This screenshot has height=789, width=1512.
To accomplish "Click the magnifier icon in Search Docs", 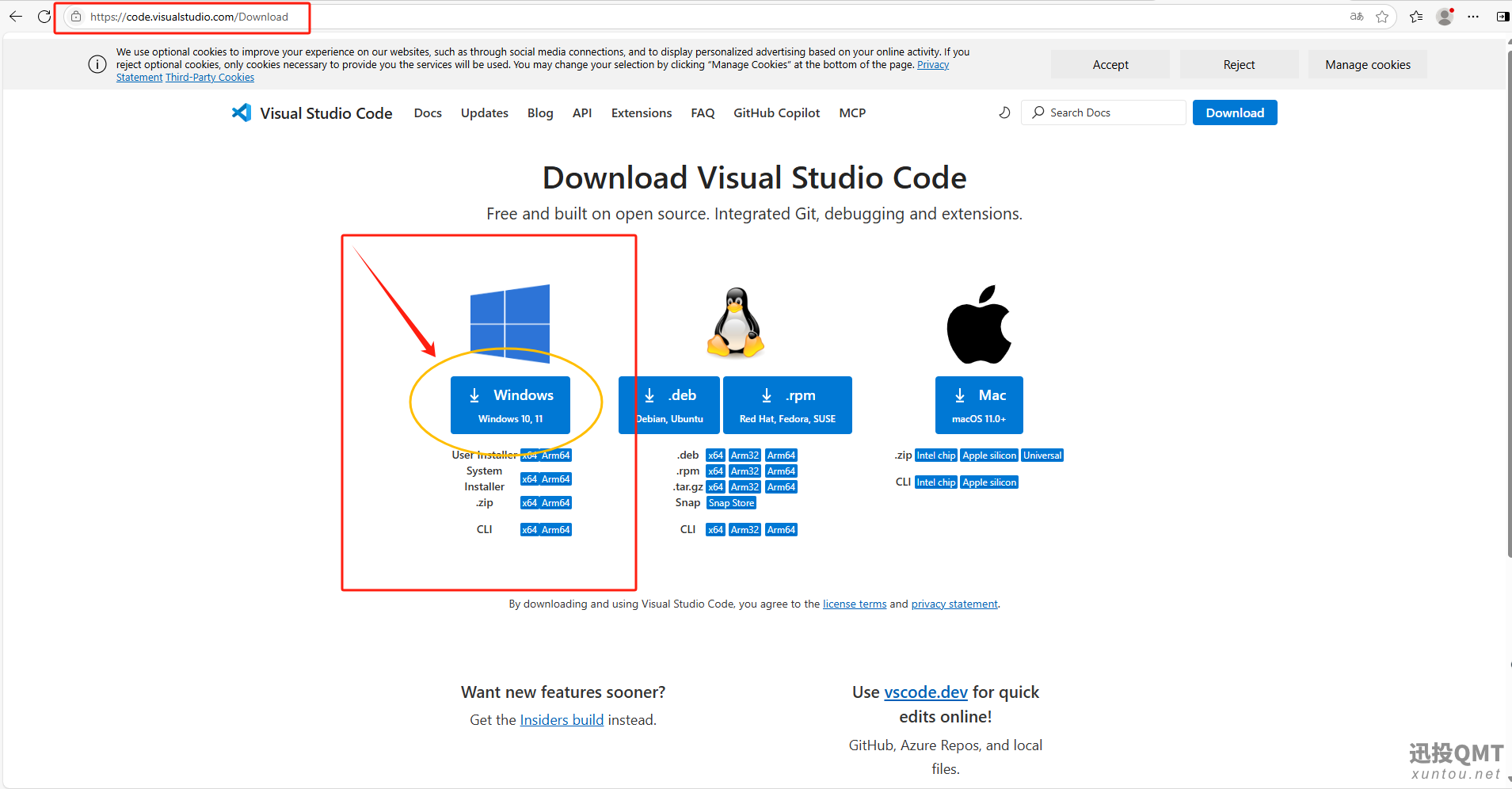I will (x=1038, y=112).
